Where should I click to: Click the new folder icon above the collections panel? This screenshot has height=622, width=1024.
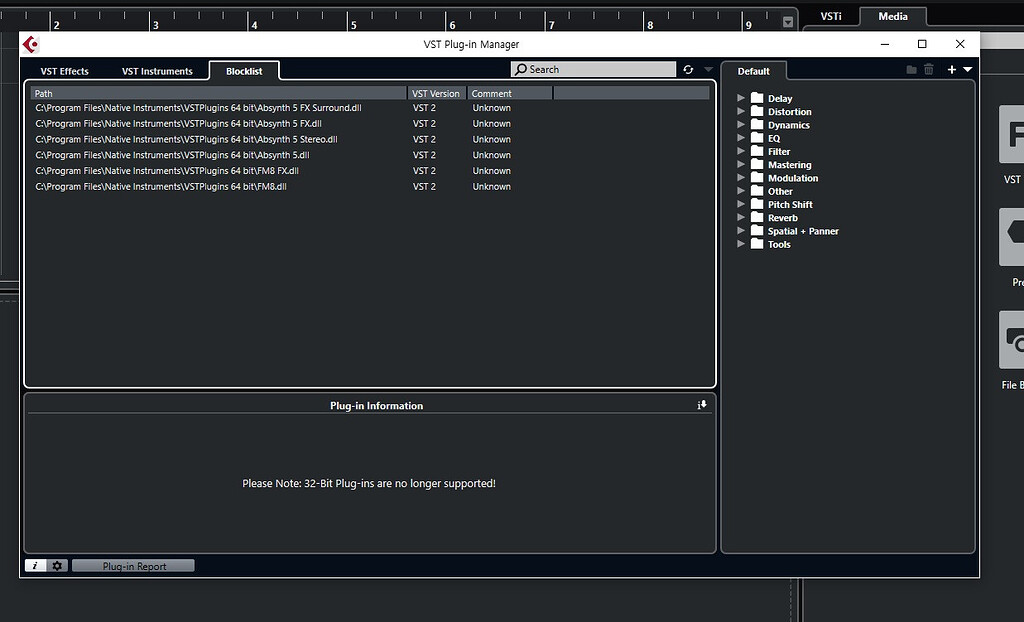[x=912, y=69]
